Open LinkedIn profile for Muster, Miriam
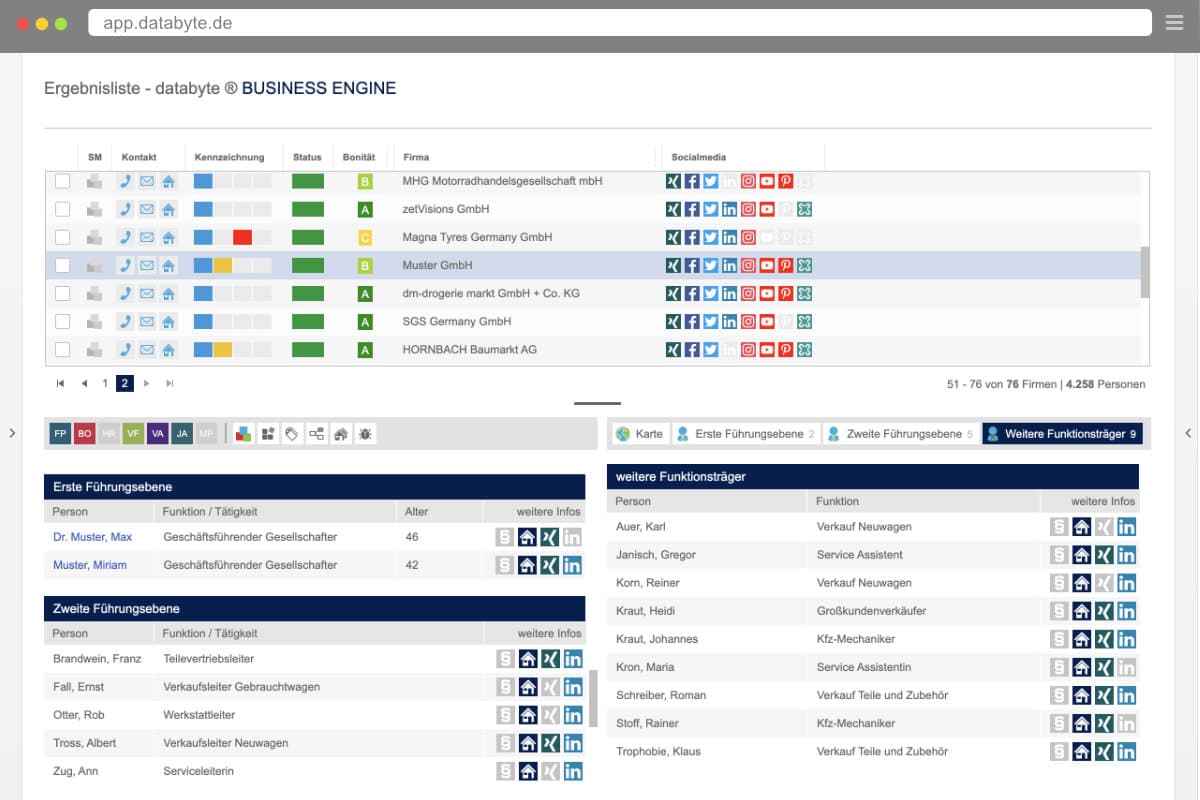 (573, 565)
